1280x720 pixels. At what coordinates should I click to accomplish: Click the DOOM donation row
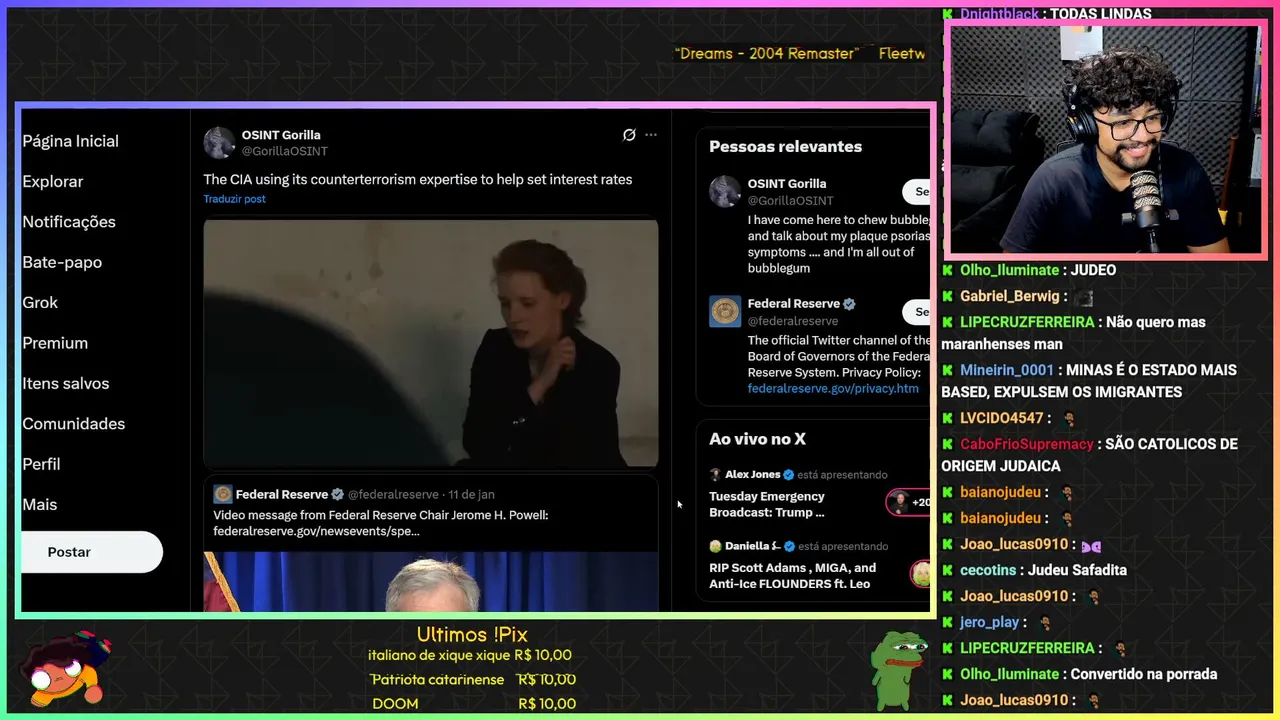(472, 704)
